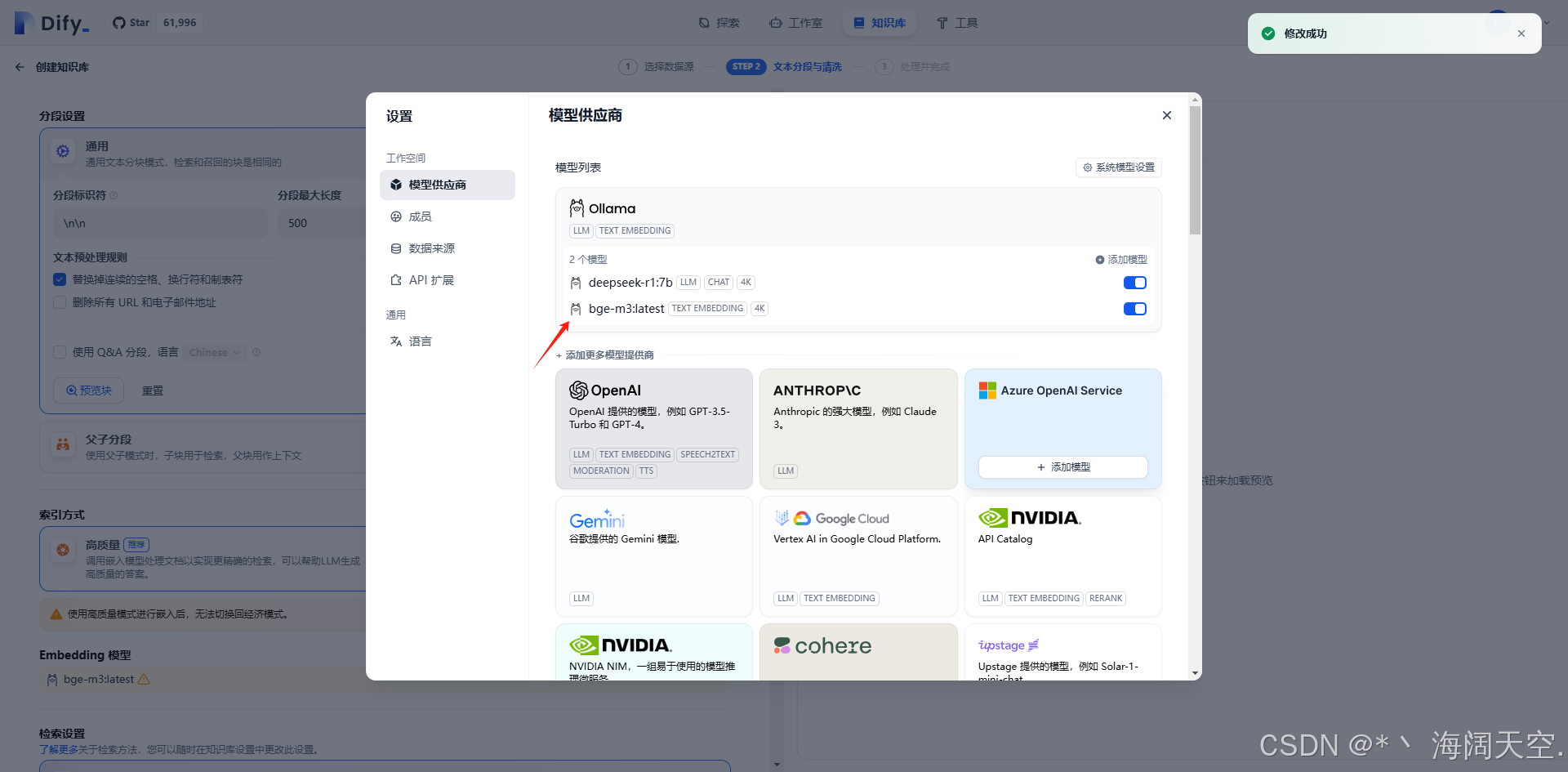1568x772 pixels.
Task: Click the 分段标识符 input field
Action: (160, 223)
